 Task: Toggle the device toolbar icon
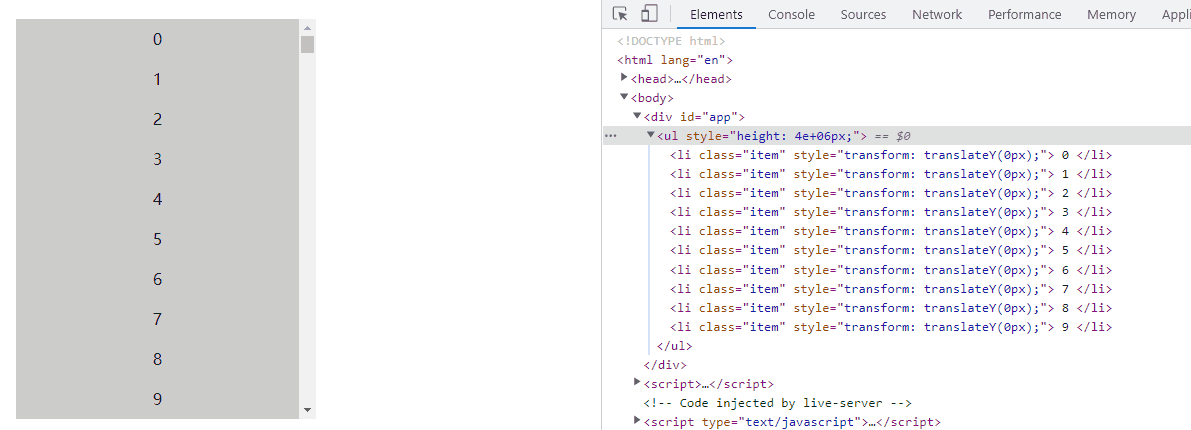648,14
